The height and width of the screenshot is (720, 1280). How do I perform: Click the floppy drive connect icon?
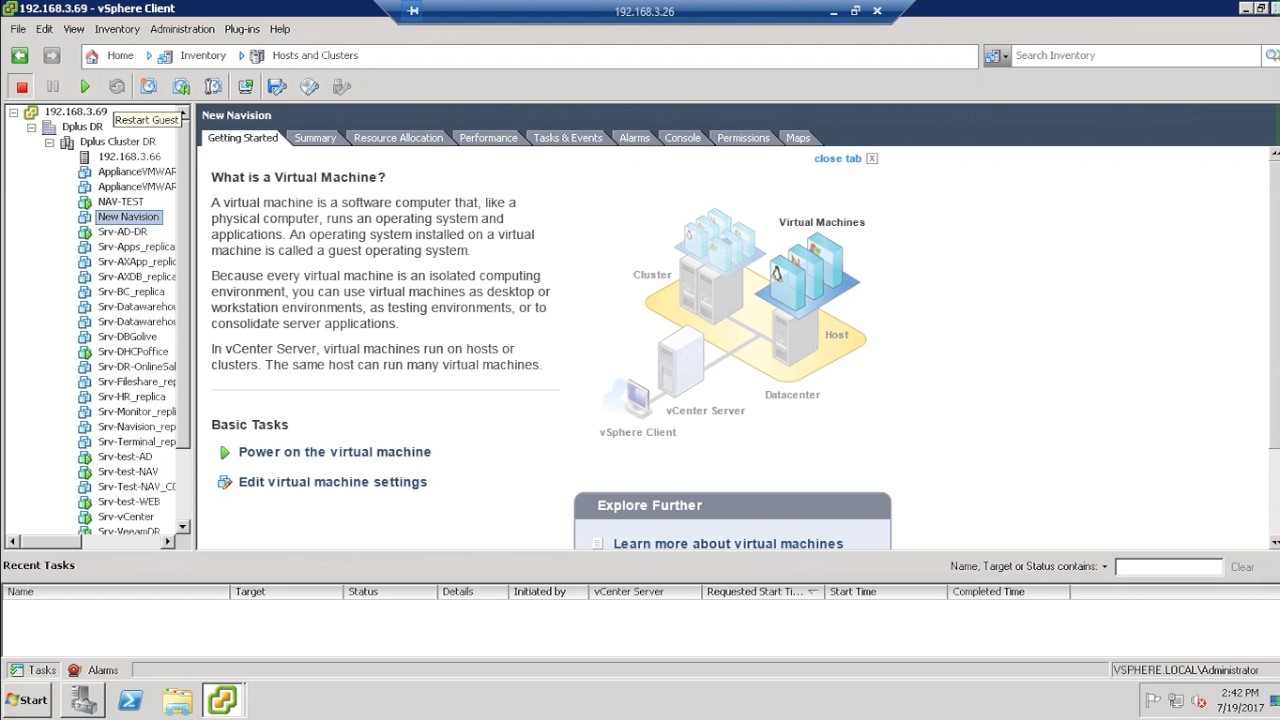click(x=277, y=87)
